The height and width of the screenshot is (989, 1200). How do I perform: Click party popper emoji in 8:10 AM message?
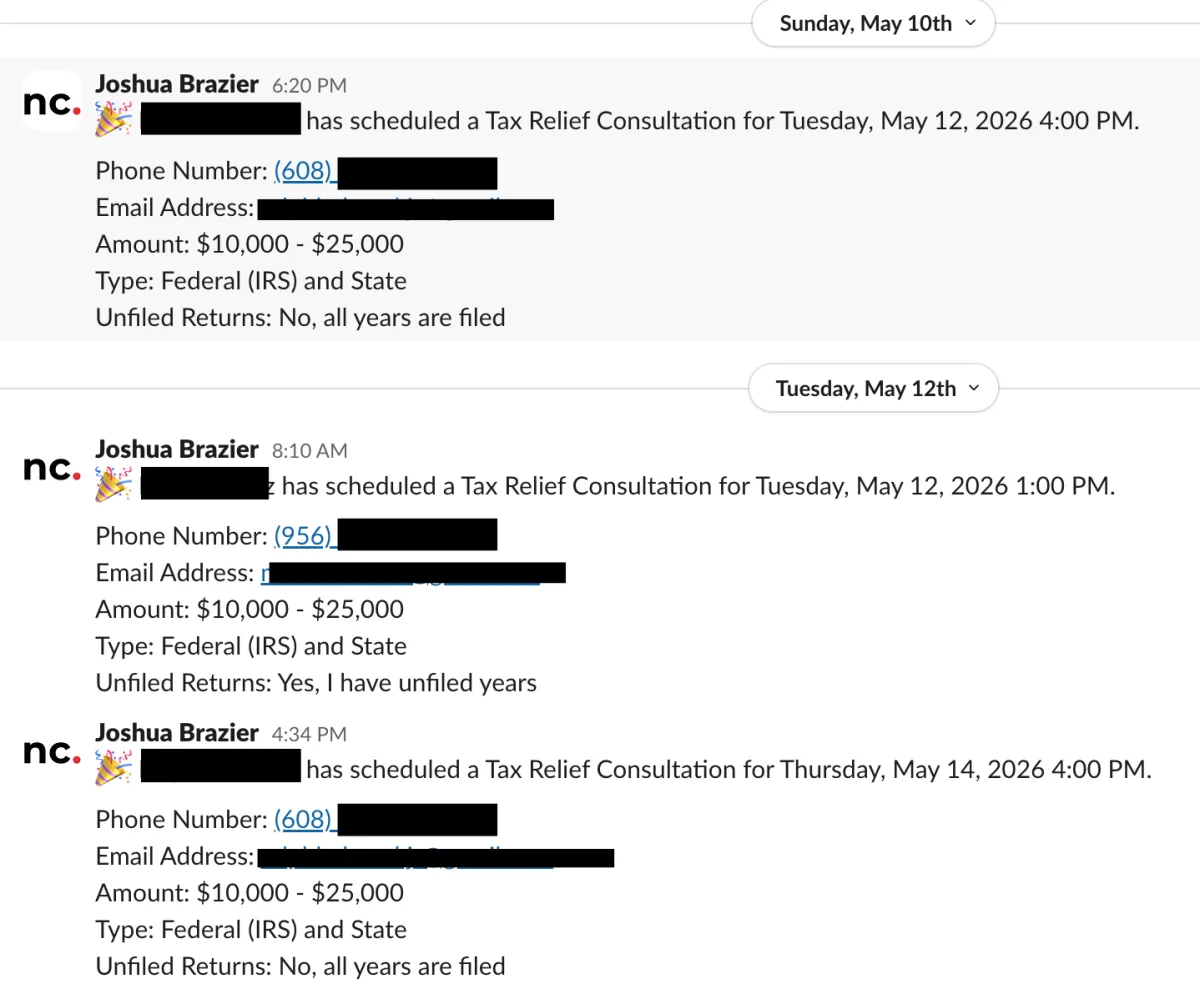[x=114, y=486]
